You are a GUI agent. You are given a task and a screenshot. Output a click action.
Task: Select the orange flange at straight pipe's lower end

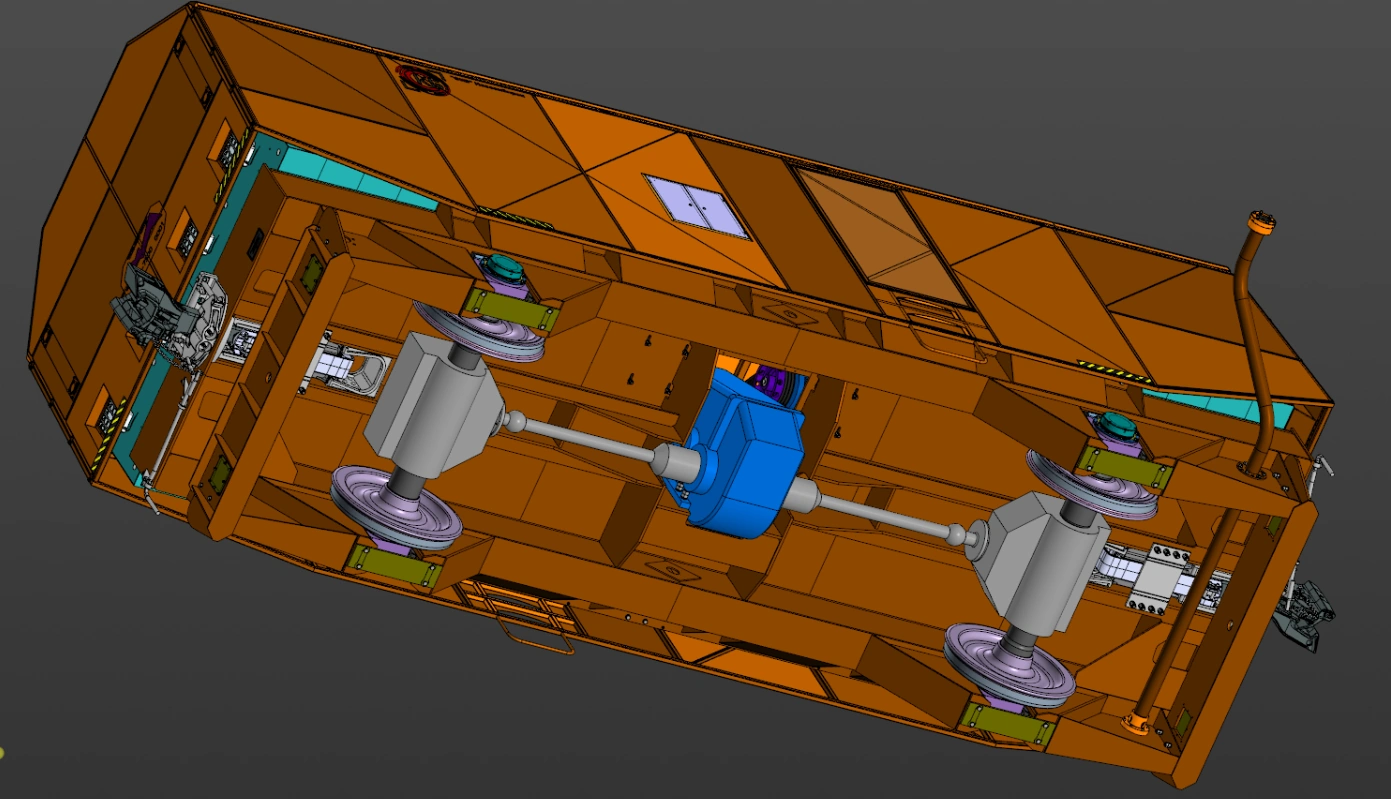[1136, 722]
